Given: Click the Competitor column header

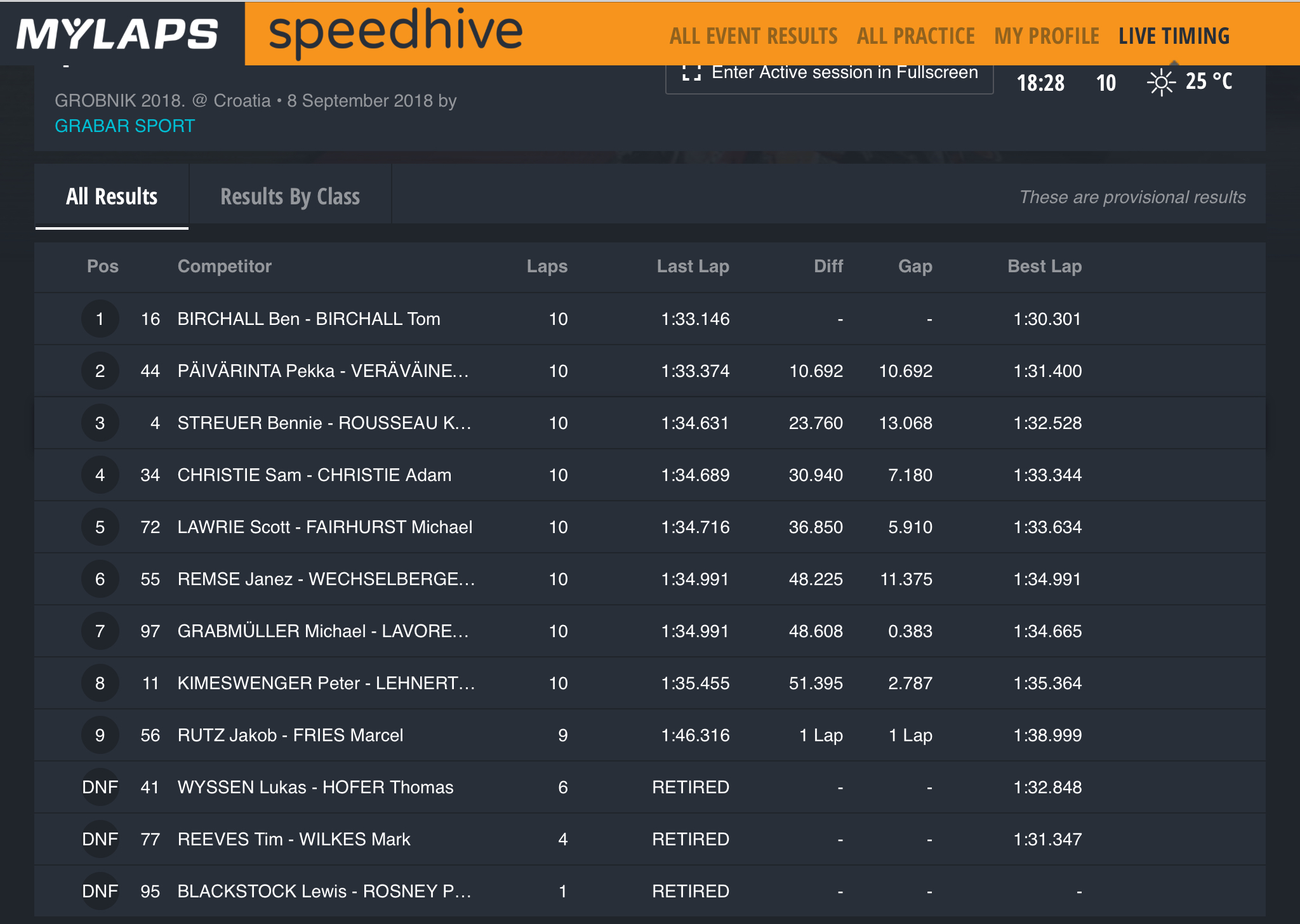Looking at the screenshot, I should tap(225, 266).
